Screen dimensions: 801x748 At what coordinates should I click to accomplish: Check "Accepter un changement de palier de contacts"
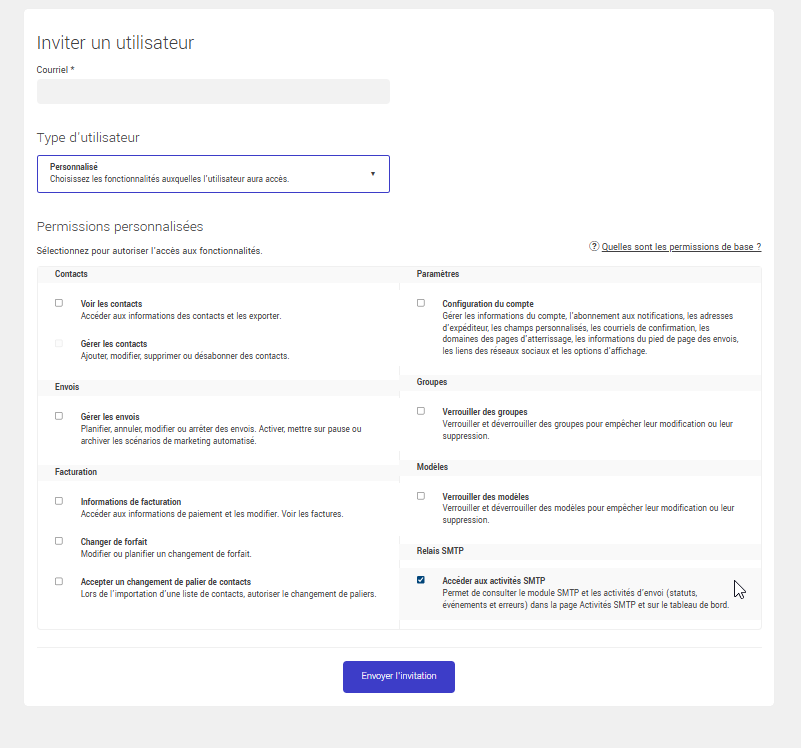58,580
